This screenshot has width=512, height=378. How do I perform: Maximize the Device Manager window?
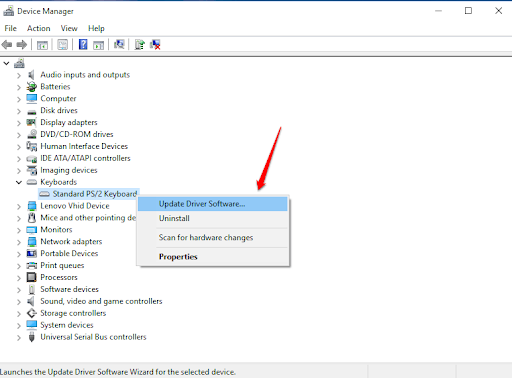point(468,11)
